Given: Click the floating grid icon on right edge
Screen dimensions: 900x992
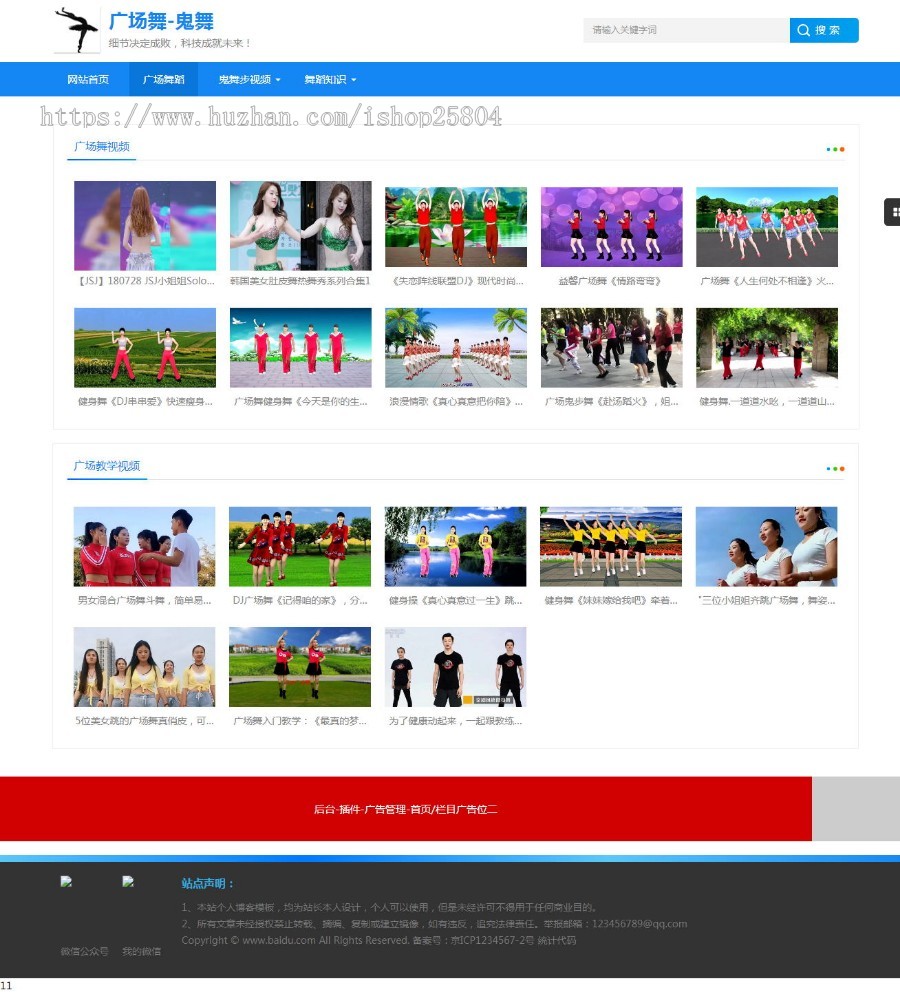Looking at the screenshot, I should pos(891,212).
